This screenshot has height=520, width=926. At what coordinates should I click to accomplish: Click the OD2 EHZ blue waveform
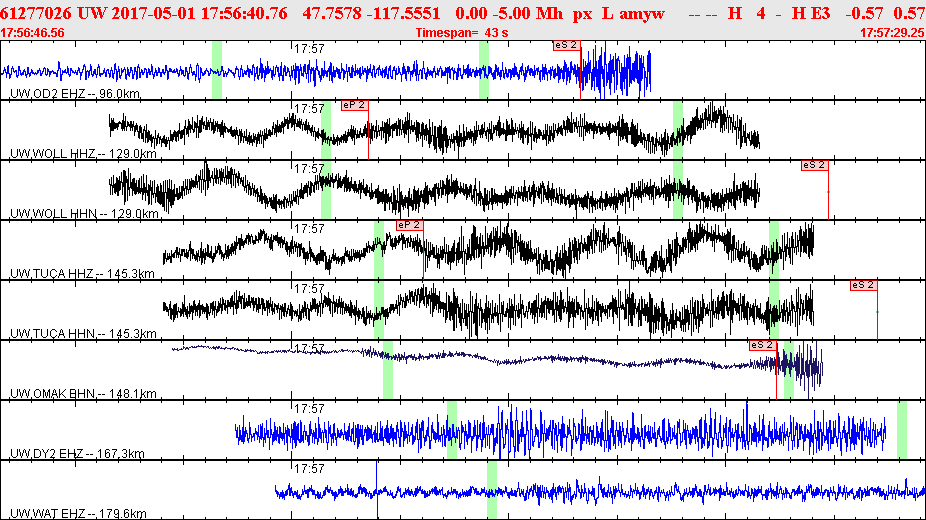tap(325, 71)
